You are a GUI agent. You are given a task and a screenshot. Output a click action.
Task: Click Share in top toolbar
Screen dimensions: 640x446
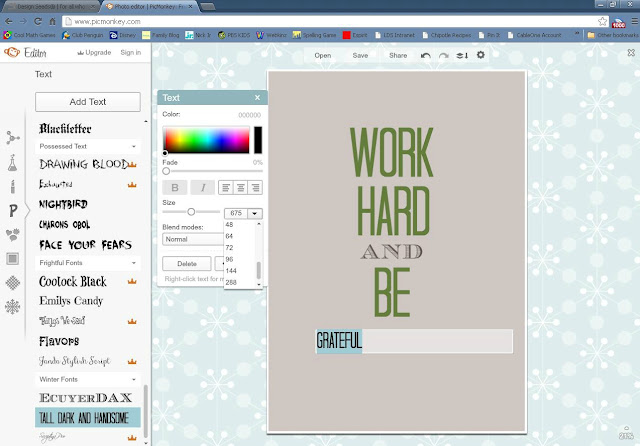pyautogui.click(x=398, y=55)
